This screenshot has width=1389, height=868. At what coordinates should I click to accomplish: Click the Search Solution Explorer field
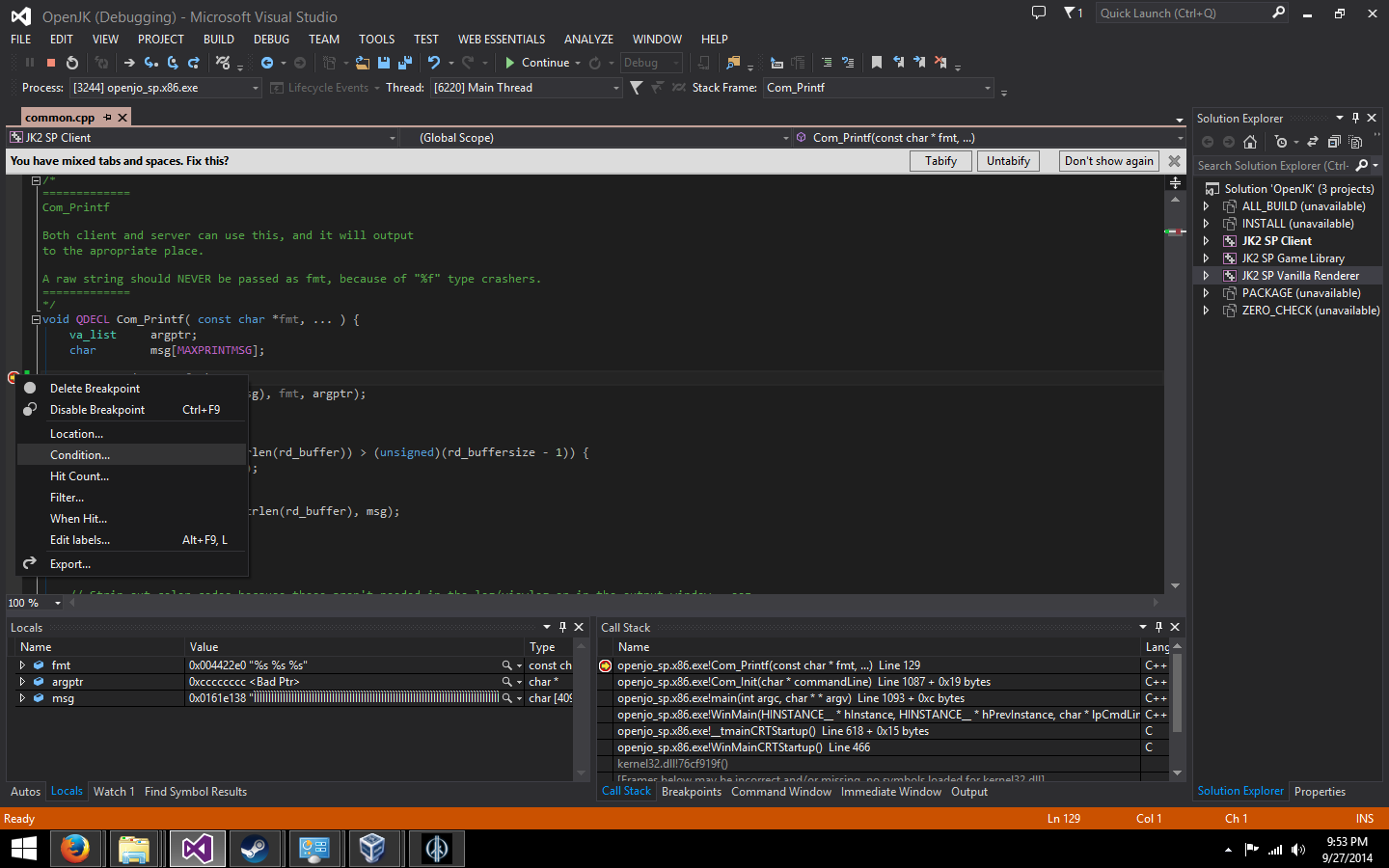pos(1273,166)
